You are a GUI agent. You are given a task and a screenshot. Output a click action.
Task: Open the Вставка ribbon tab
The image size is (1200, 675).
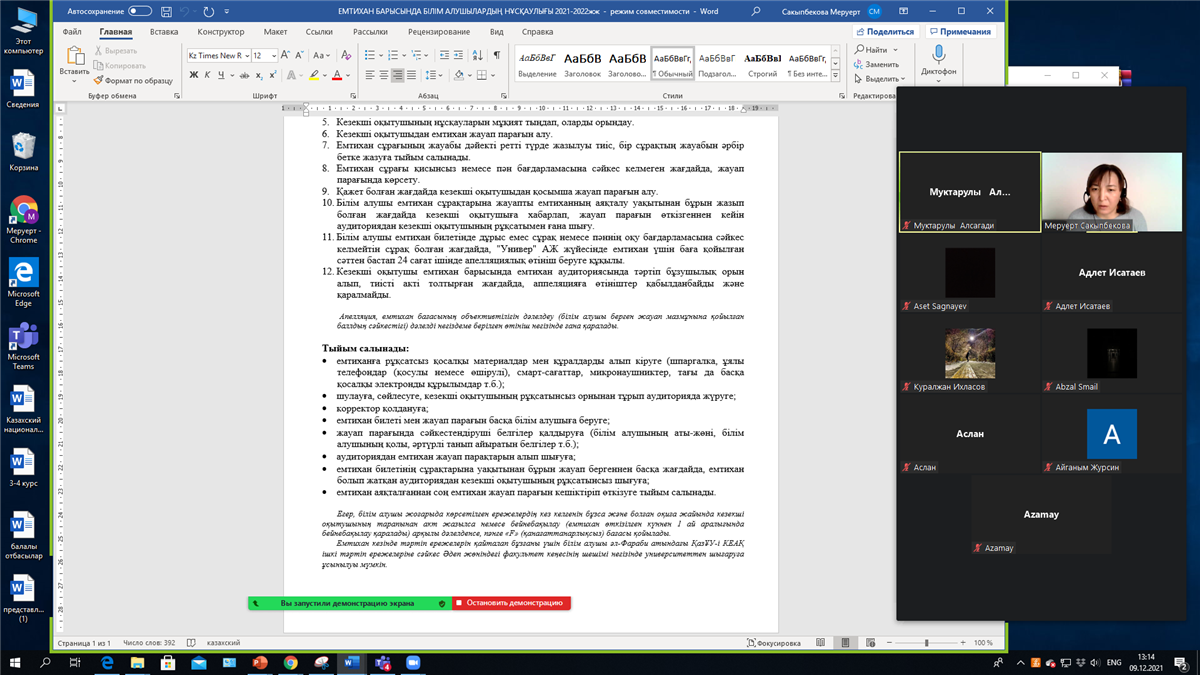coord(164,32)
